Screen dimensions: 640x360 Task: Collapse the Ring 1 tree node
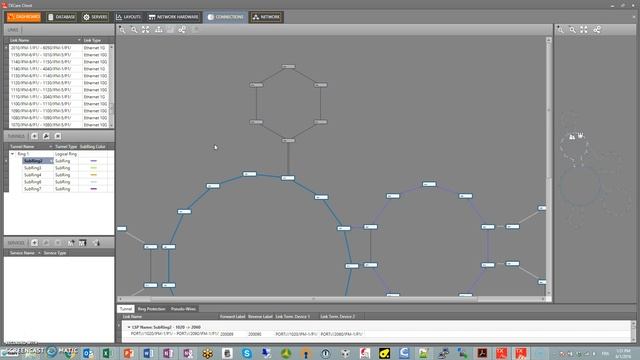[x=12, y=154]
